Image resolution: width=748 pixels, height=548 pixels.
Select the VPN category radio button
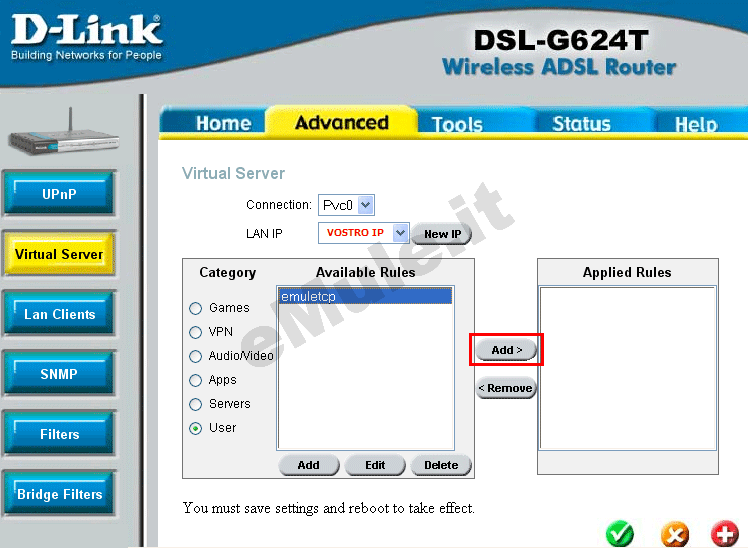[x=196, y=332]
